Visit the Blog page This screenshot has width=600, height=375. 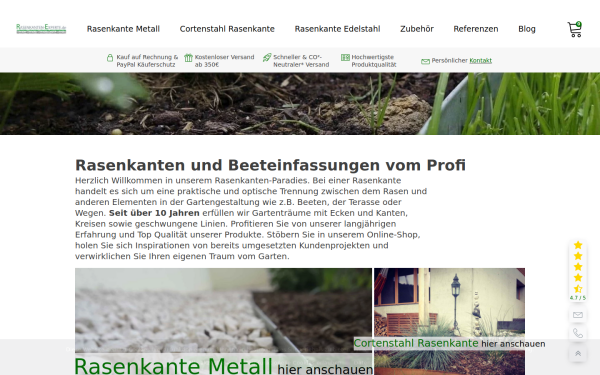point(527,29)
